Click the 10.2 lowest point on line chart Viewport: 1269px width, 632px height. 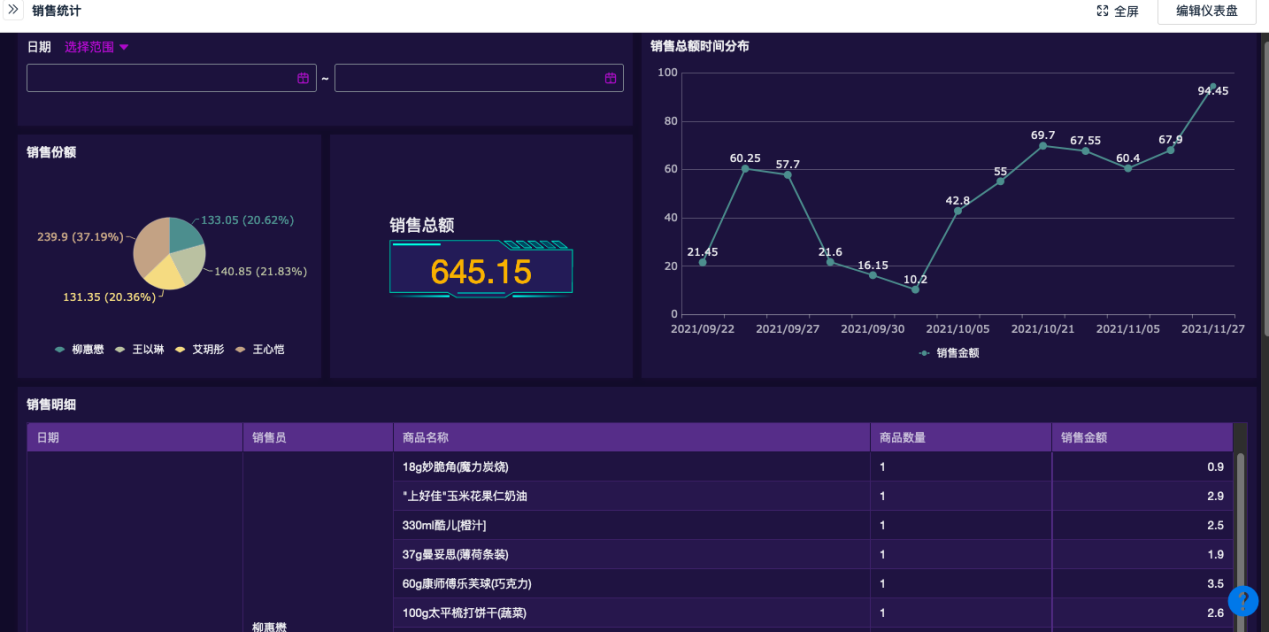point(915,290)
